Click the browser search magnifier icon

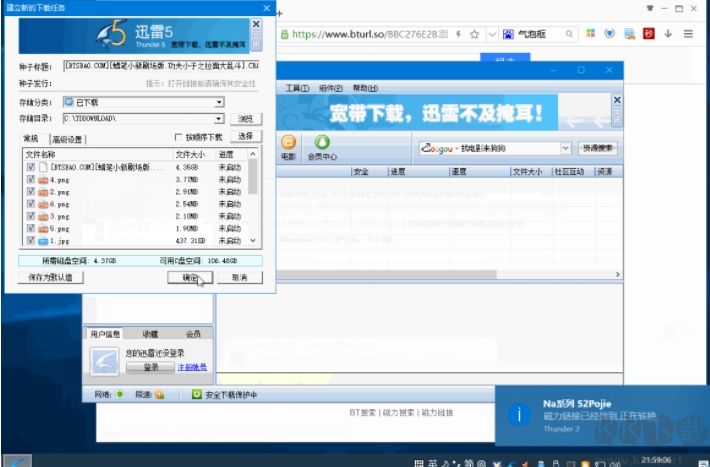click(x=569, y=34)
